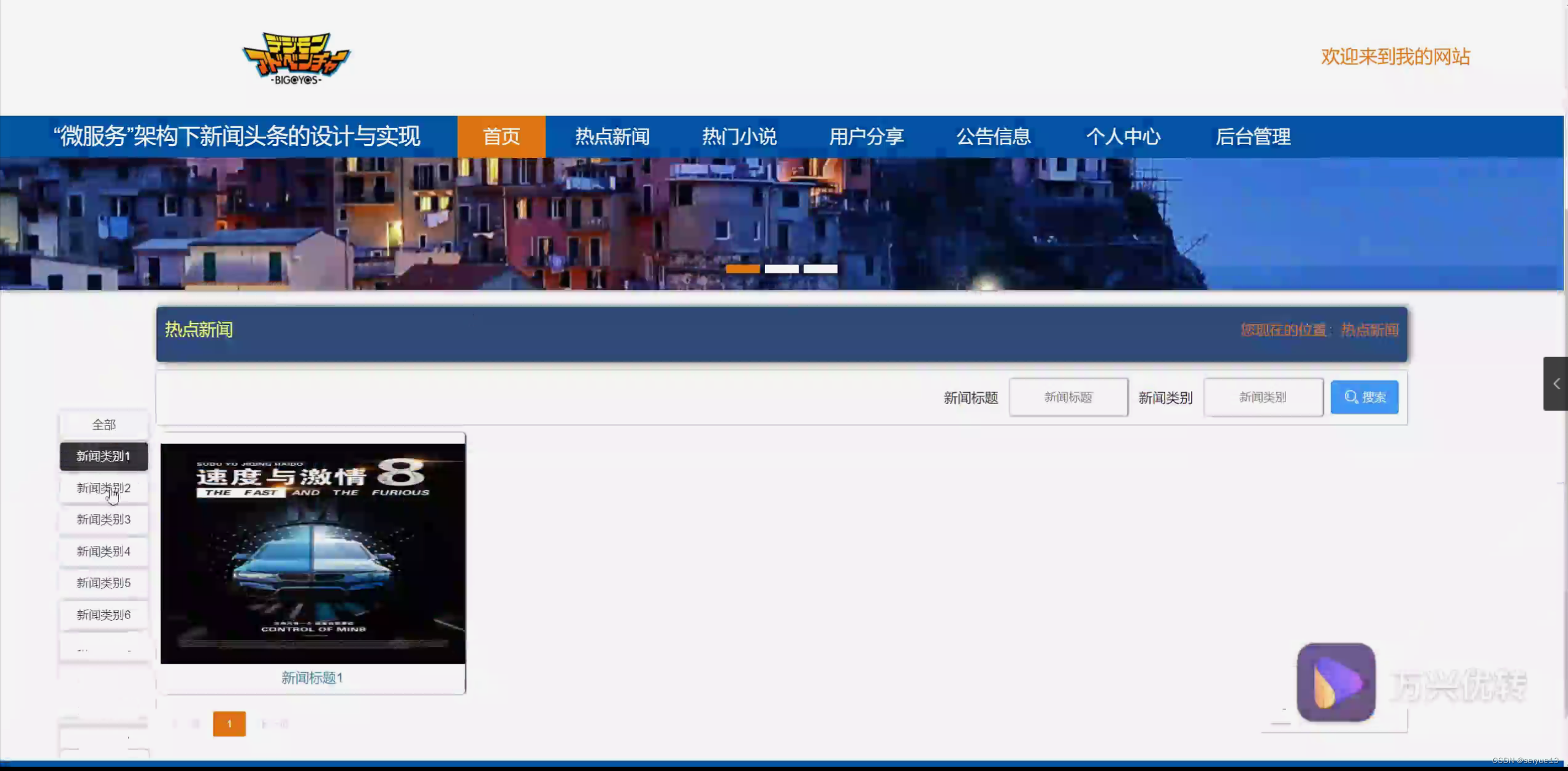Select pagination page 1
The image size is (1568, 771).
point(229,724)
